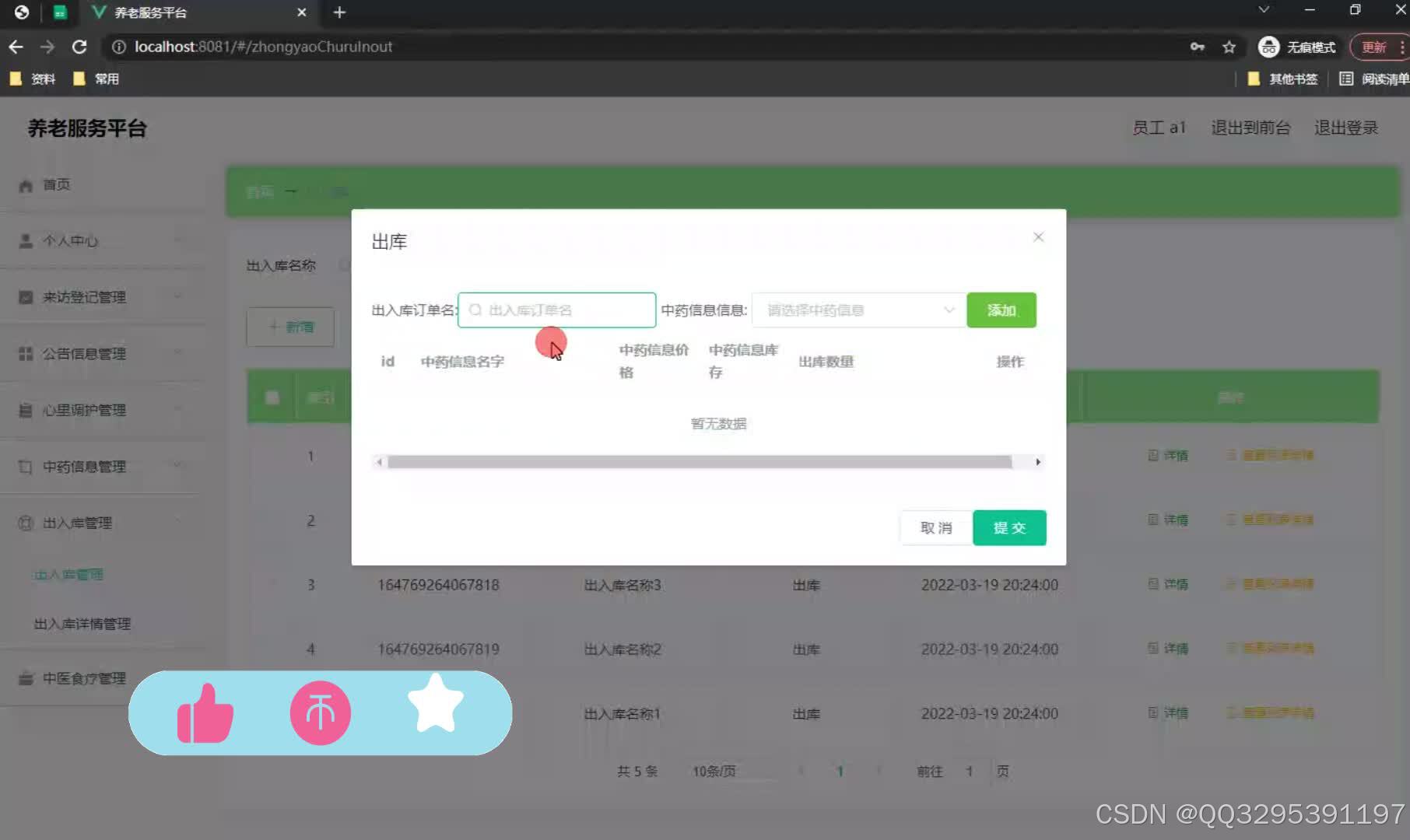Switch to the 养老服务平台 tab
The image size is (1410, 840).
click(x=198, y=12)
